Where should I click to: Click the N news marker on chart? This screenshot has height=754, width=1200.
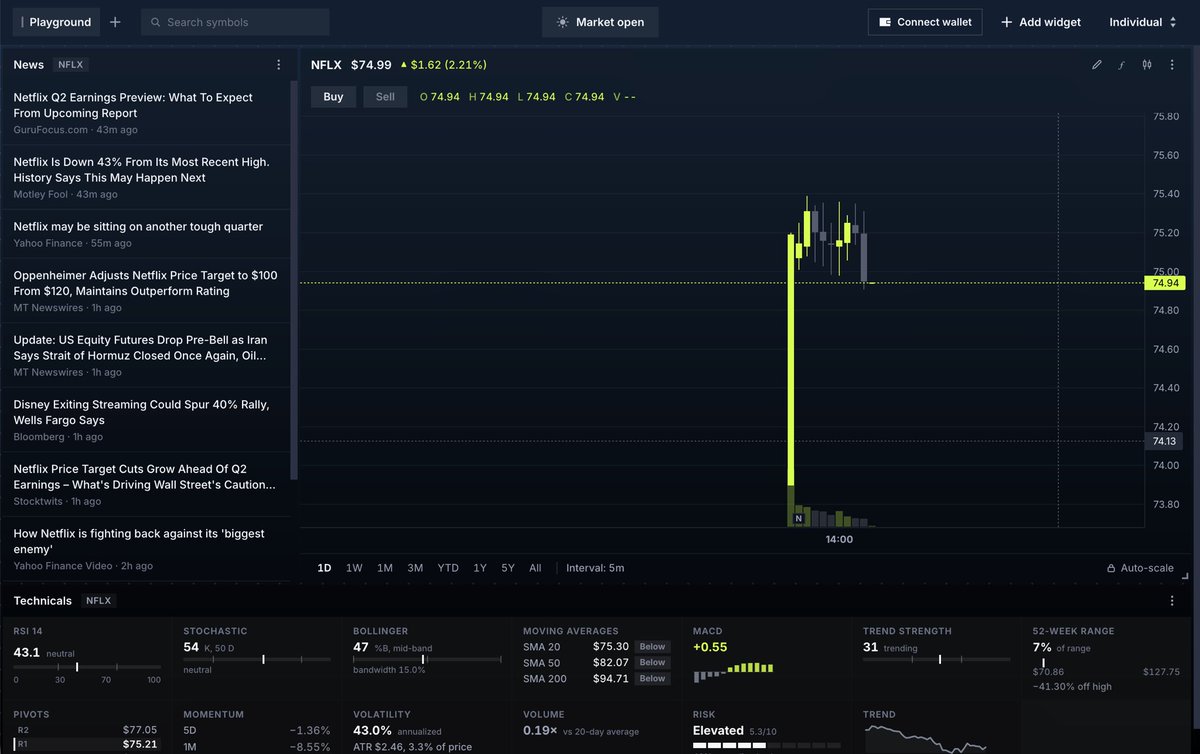pyautogui.click(x=798, y=519)
